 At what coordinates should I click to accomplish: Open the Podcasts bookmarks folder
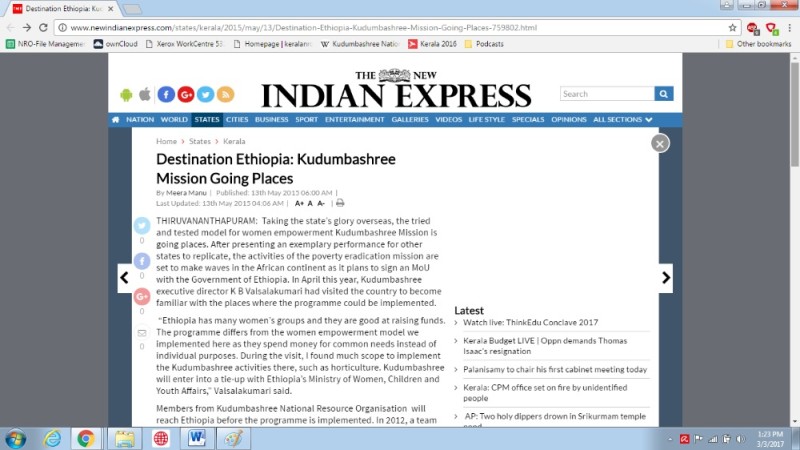(x=484, y=44)
